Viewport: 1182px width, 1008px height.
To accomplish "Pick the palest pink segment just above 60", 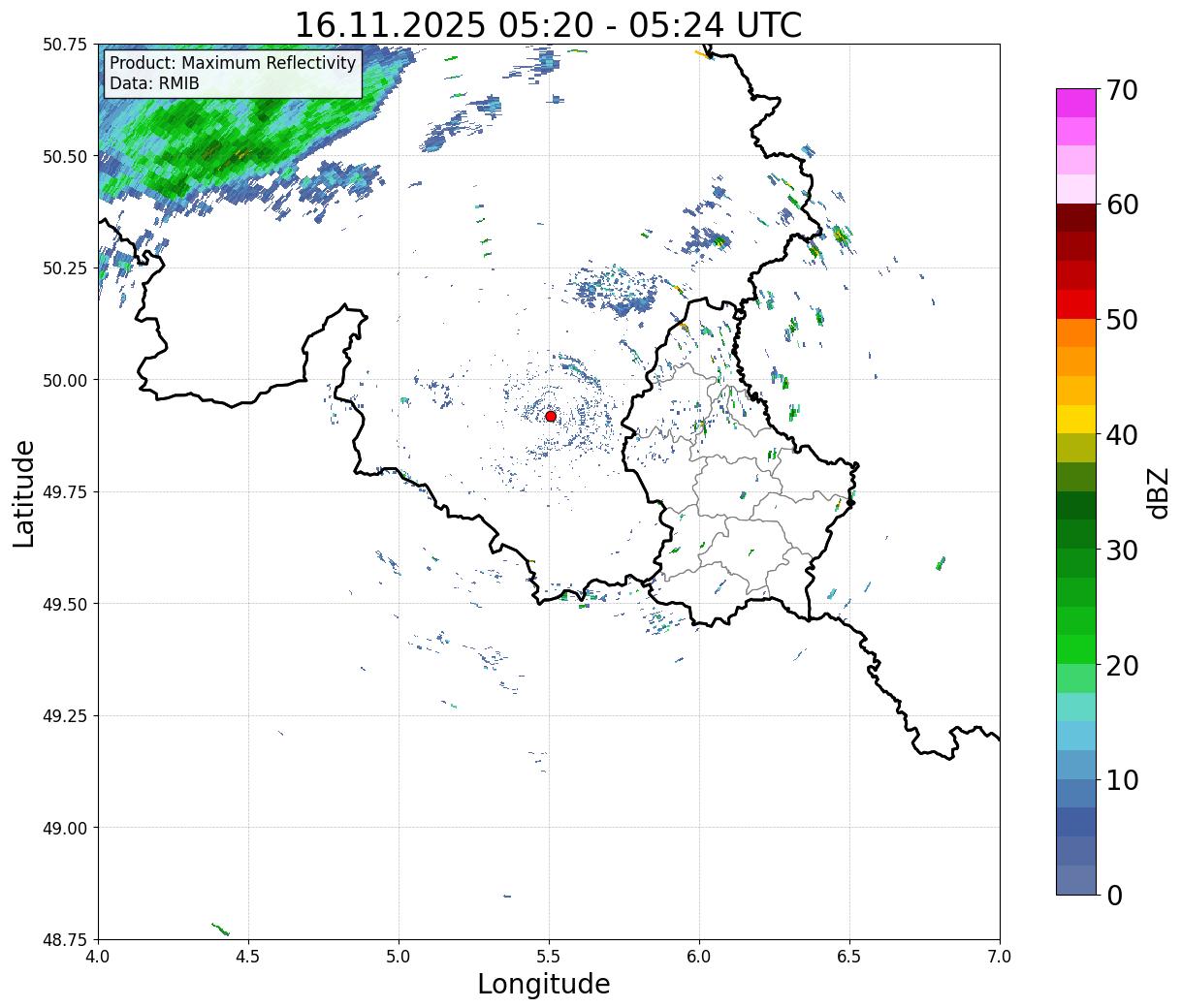I will [x=1076, y=189].
